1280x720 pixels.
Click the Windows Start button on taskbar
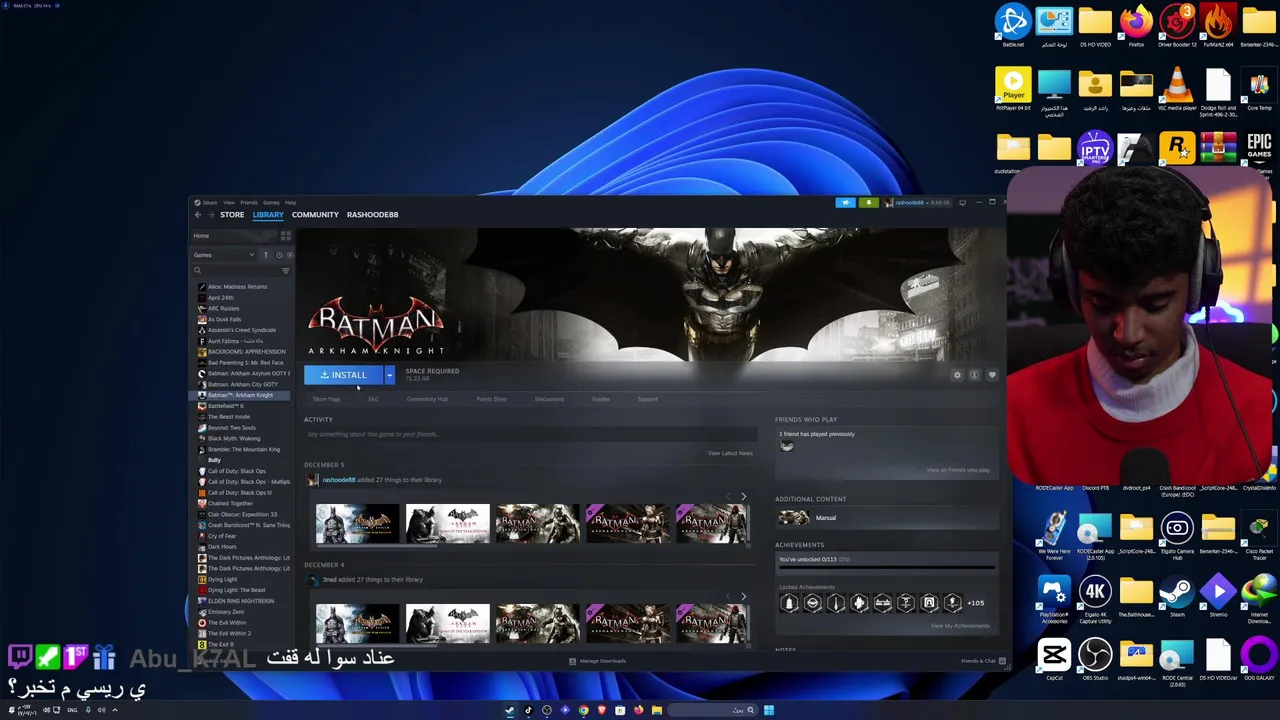[768, 710]
